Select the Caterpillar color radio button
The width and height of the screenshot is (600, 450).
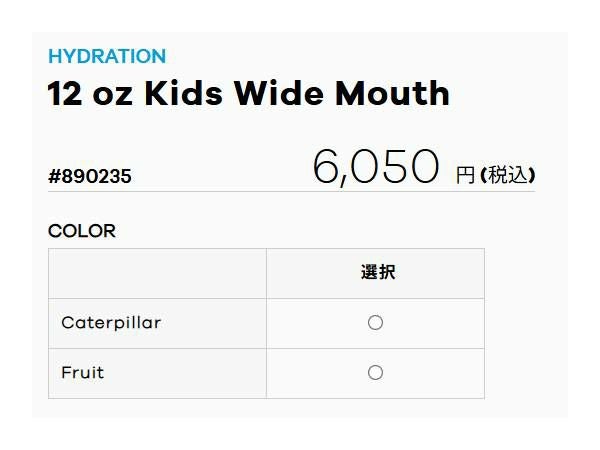pos(375,323)
